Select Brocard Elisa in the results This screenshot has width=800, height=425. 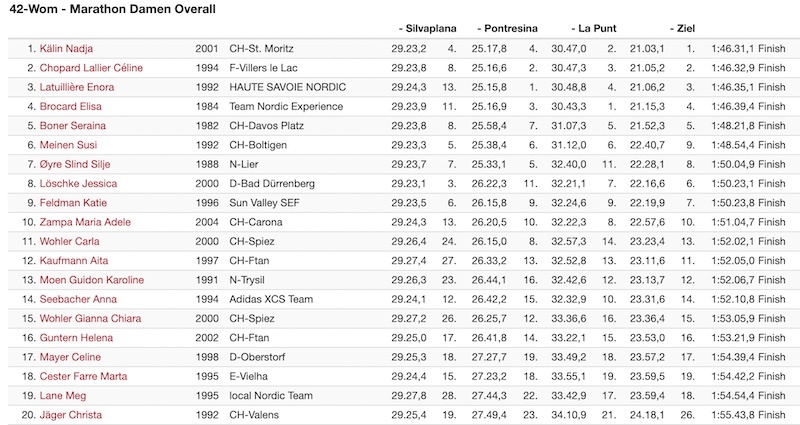[x=70, y=107]
